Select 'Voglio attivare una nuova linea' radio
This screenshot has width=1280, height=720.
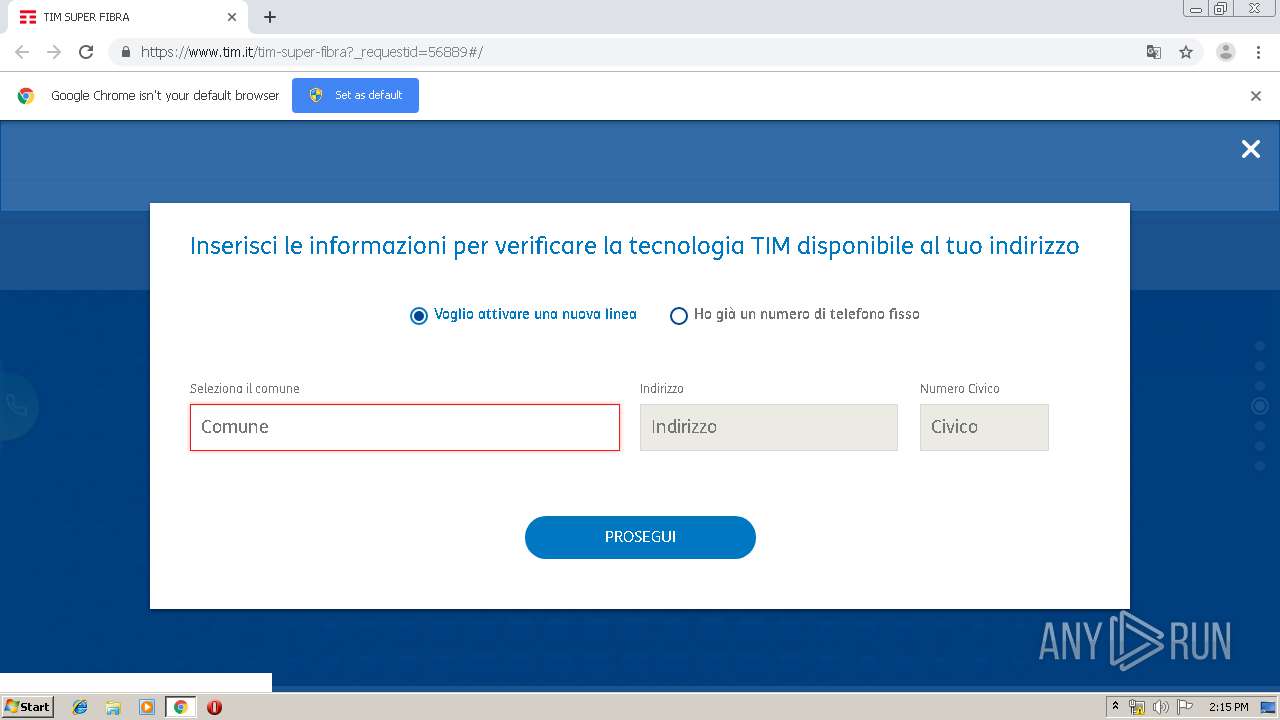[x=419, y=315]
